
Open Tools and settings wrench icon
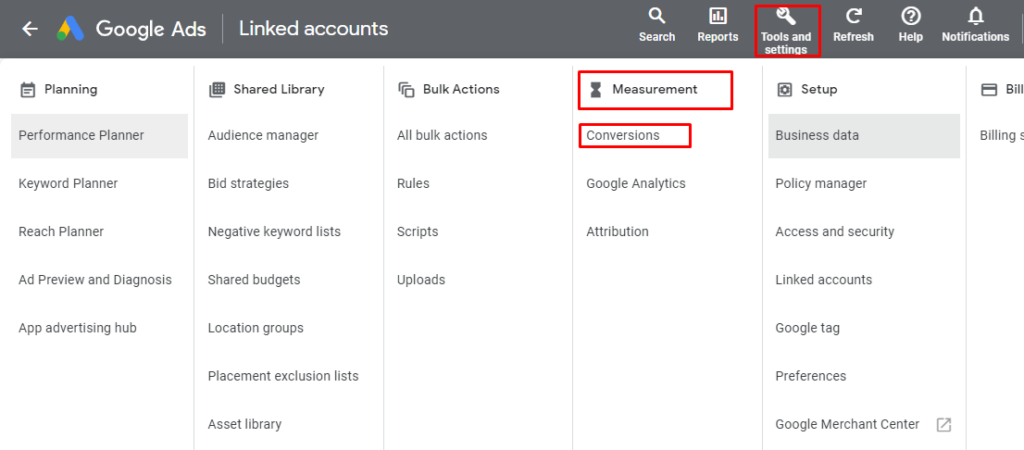coord(786,16)
